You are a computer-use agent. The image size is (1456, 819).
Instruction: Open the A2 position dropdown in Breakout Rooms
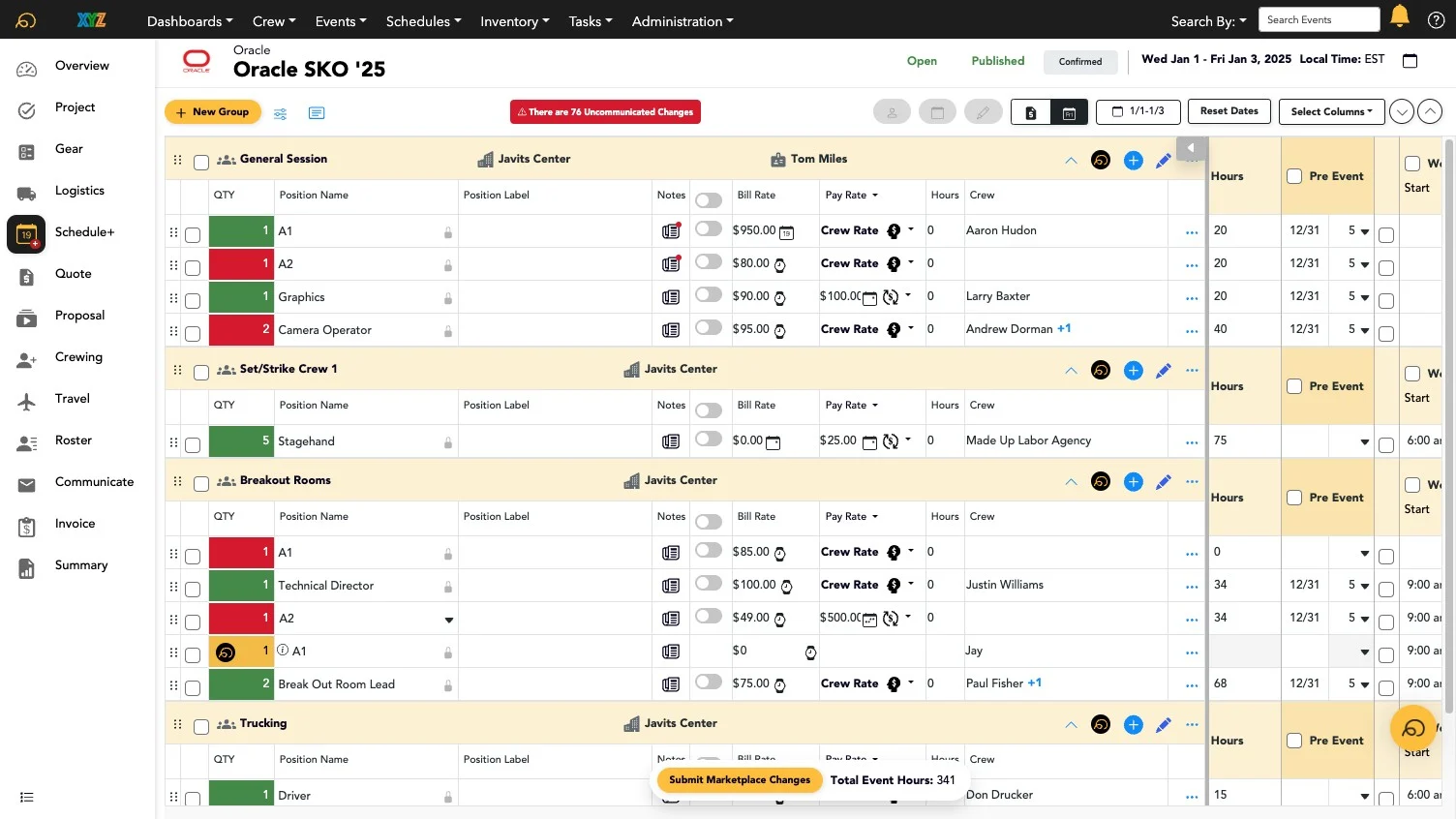point(449,620)
